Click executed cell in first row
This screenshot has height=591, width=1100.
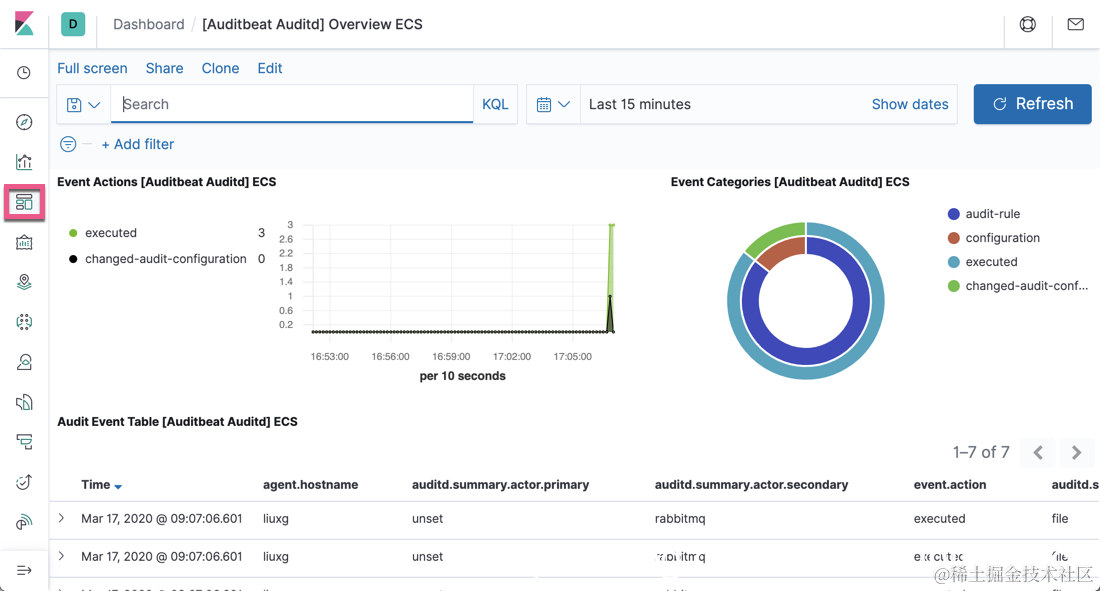[939, 519]
